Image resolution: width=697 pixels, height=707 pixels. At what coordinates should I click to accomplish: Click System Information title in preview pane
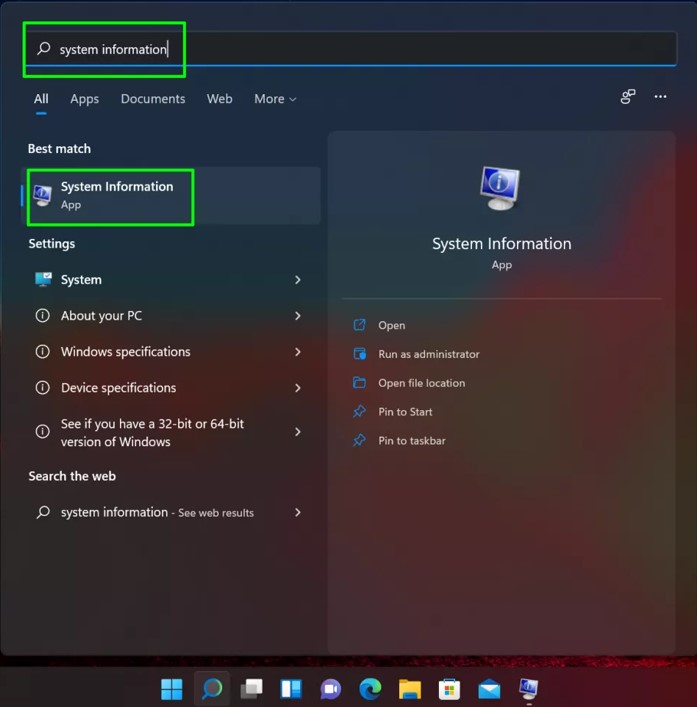(x=501, y=244)
